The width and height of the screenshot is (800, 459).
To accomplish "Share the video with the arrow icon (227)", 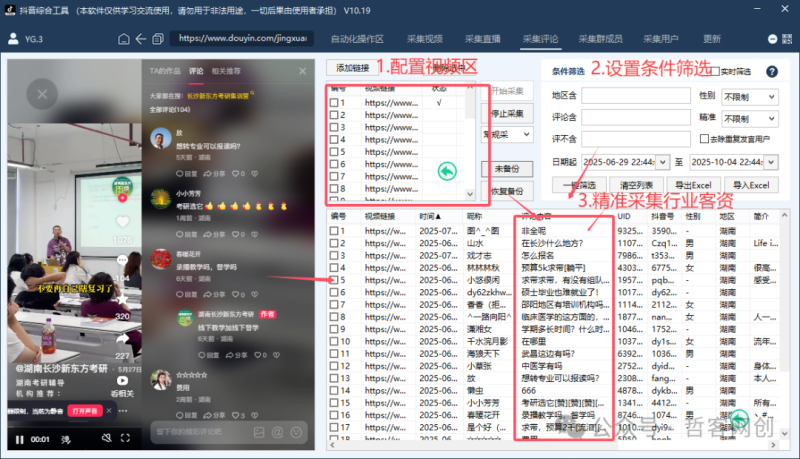I will coord(122,339).
